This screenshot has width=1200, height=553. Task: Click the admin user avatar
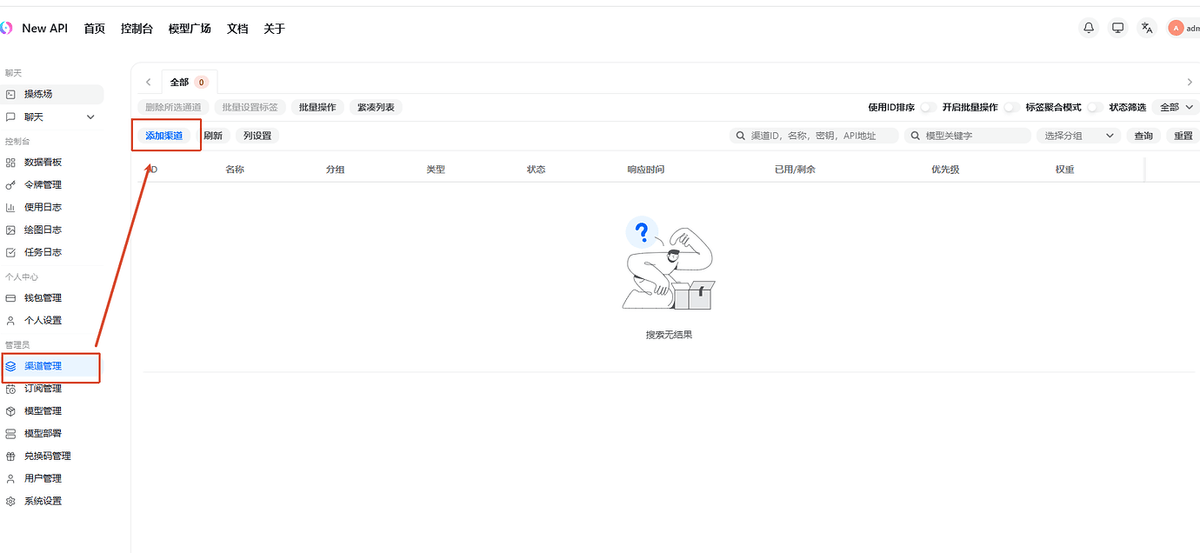1176,28
